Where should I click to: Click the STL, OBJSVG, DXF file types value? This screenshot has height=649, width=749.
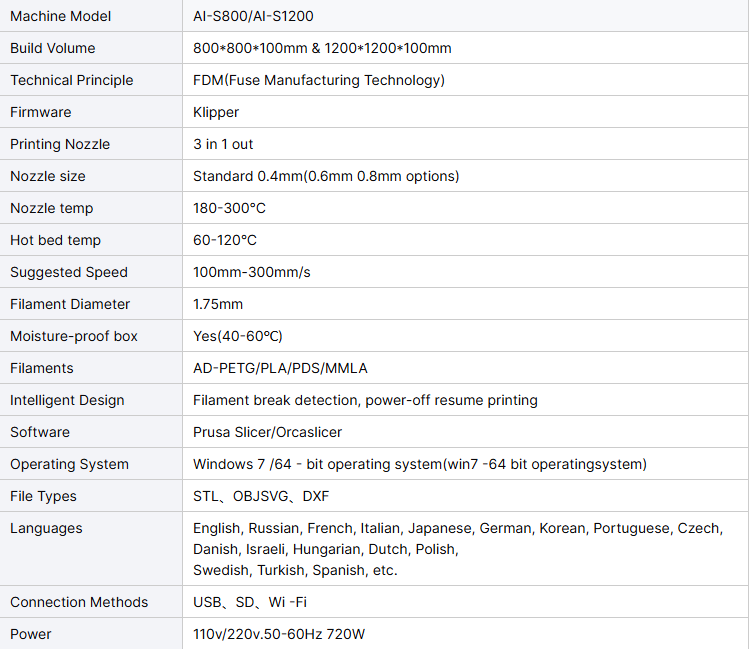click(261, 496)
